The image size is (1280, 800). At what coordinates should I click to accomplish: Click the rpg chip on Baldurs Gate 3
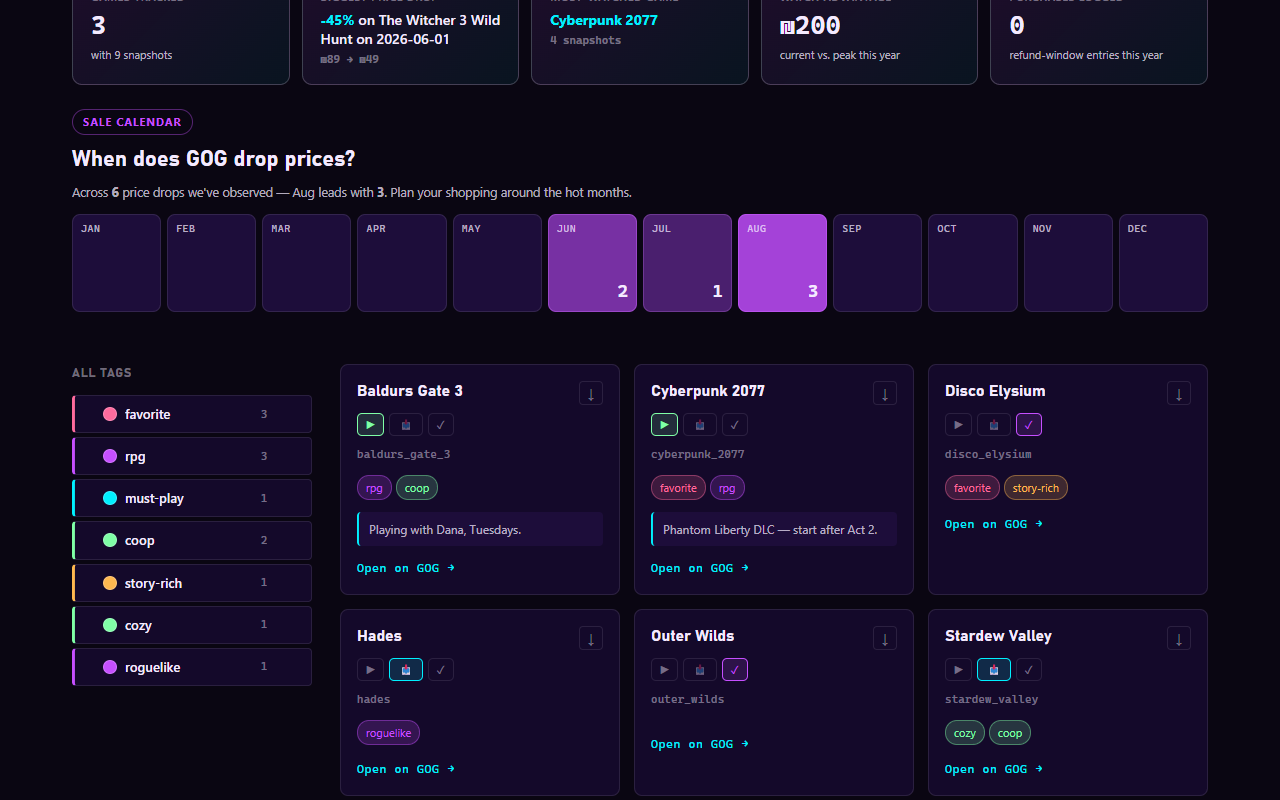374,488
